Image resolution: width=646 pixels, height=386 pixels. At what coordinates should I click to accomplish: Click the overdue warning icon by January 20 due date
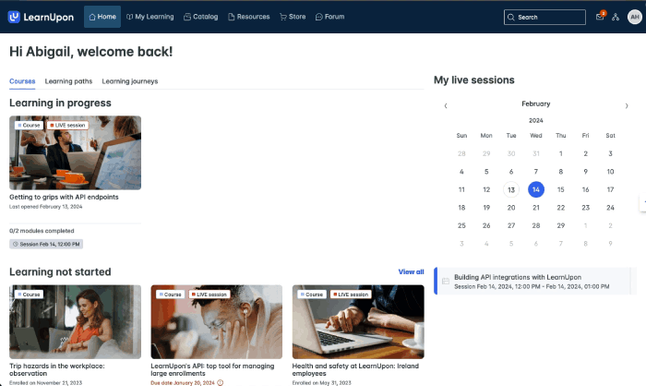click(x=220, y=383)
